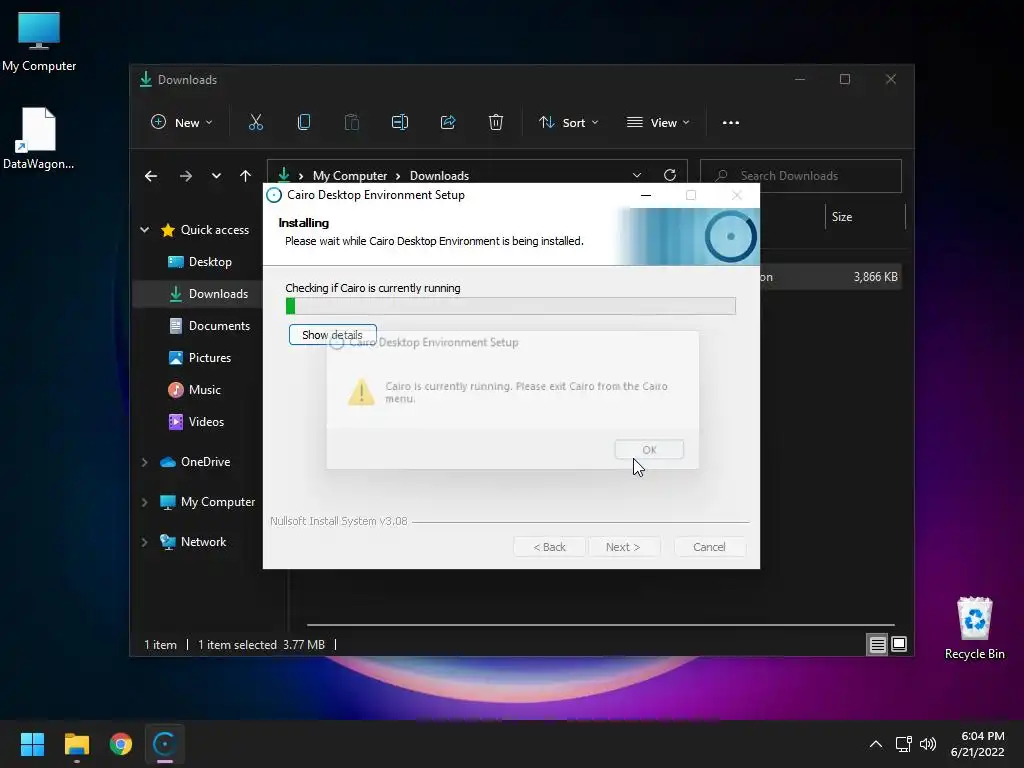The image size is (1024, 768).
Task: Open the Windows Start button
Action: coord(32,744)
